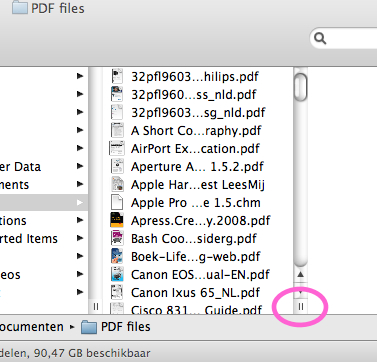
Task: Click the icon of AirPort Ex...cation.pdf
Action: coord(117,149)
